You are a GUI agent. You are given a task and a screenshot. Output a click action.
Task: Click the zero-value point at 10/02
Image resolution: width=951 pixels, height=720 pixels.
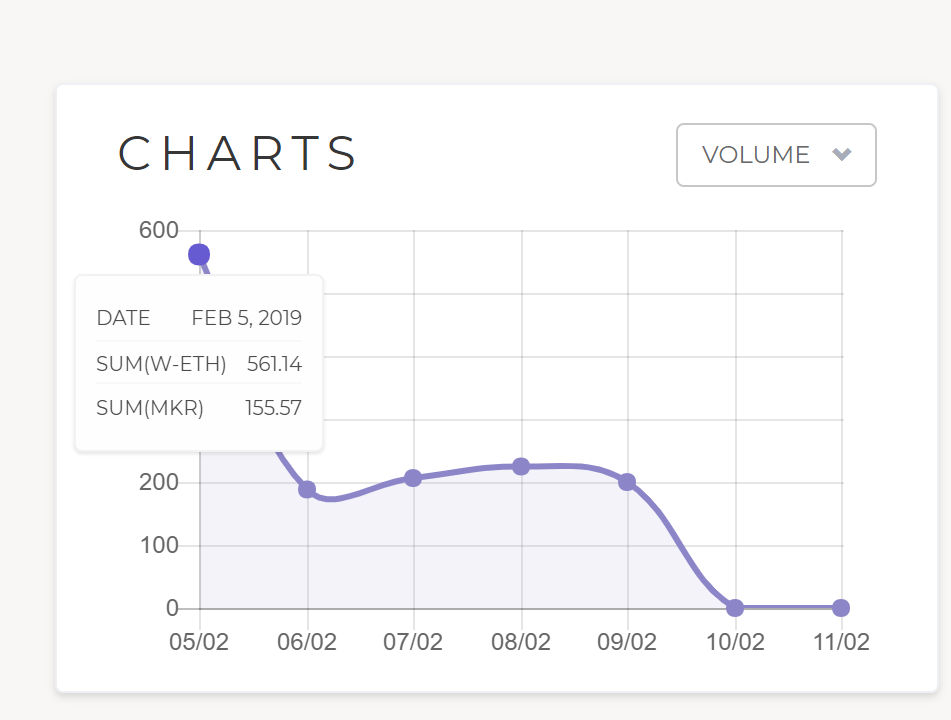click(x=735, y=608)
